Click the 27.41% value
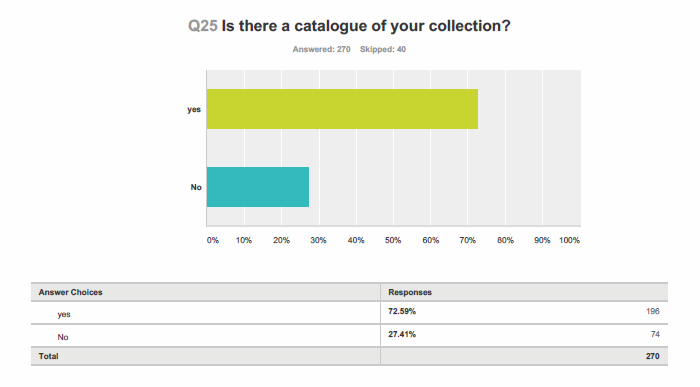 click(x=402, y=334)
